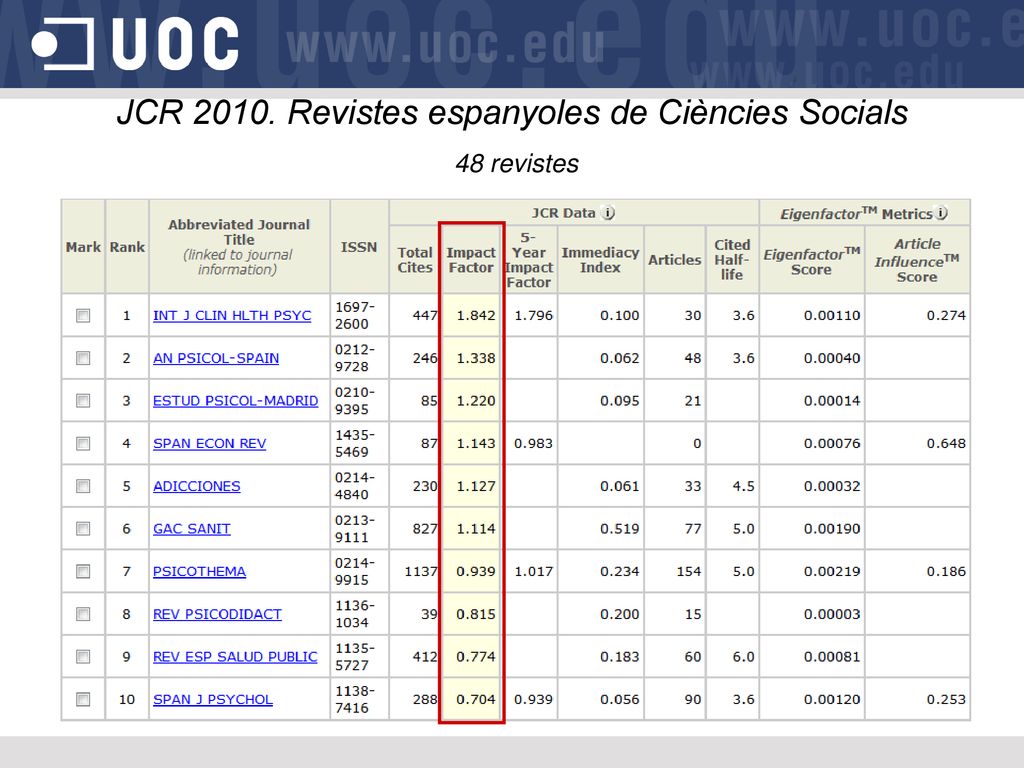Click the Articles column header
The width and height of the screenshot is (1024, 768).
[x=675, y=260]
